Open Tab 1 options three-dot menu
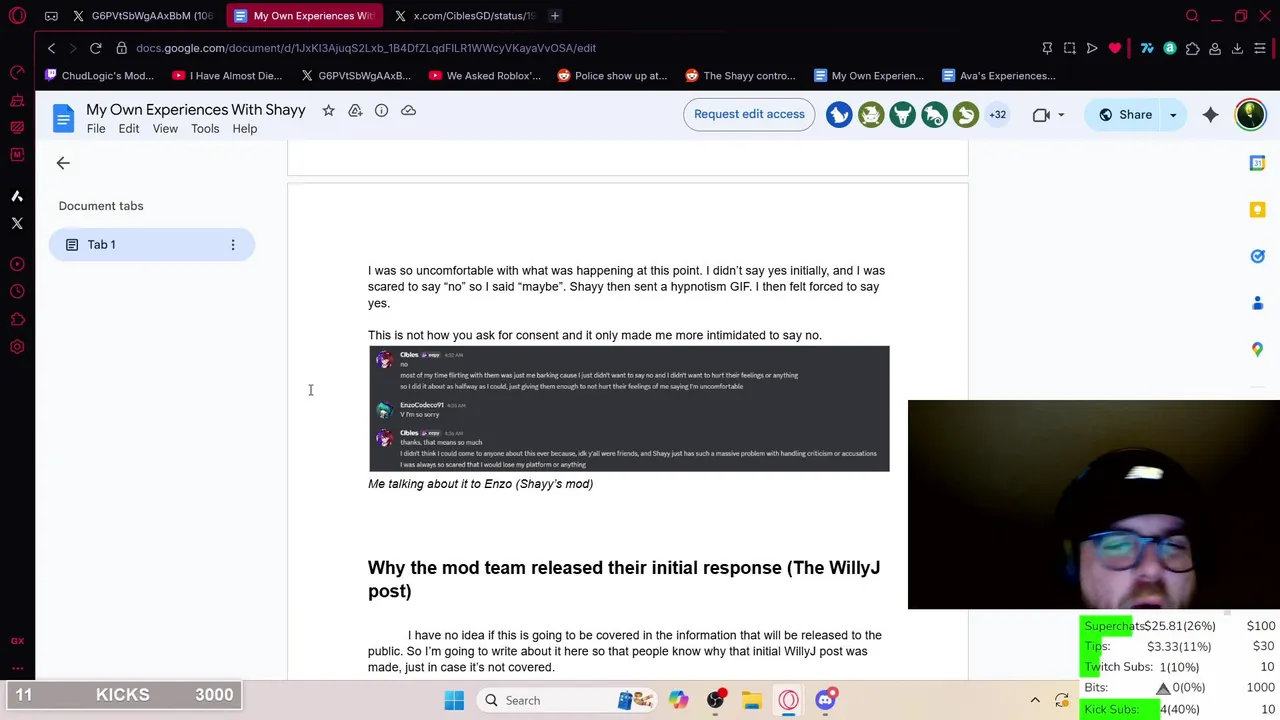 click(233, 245)
